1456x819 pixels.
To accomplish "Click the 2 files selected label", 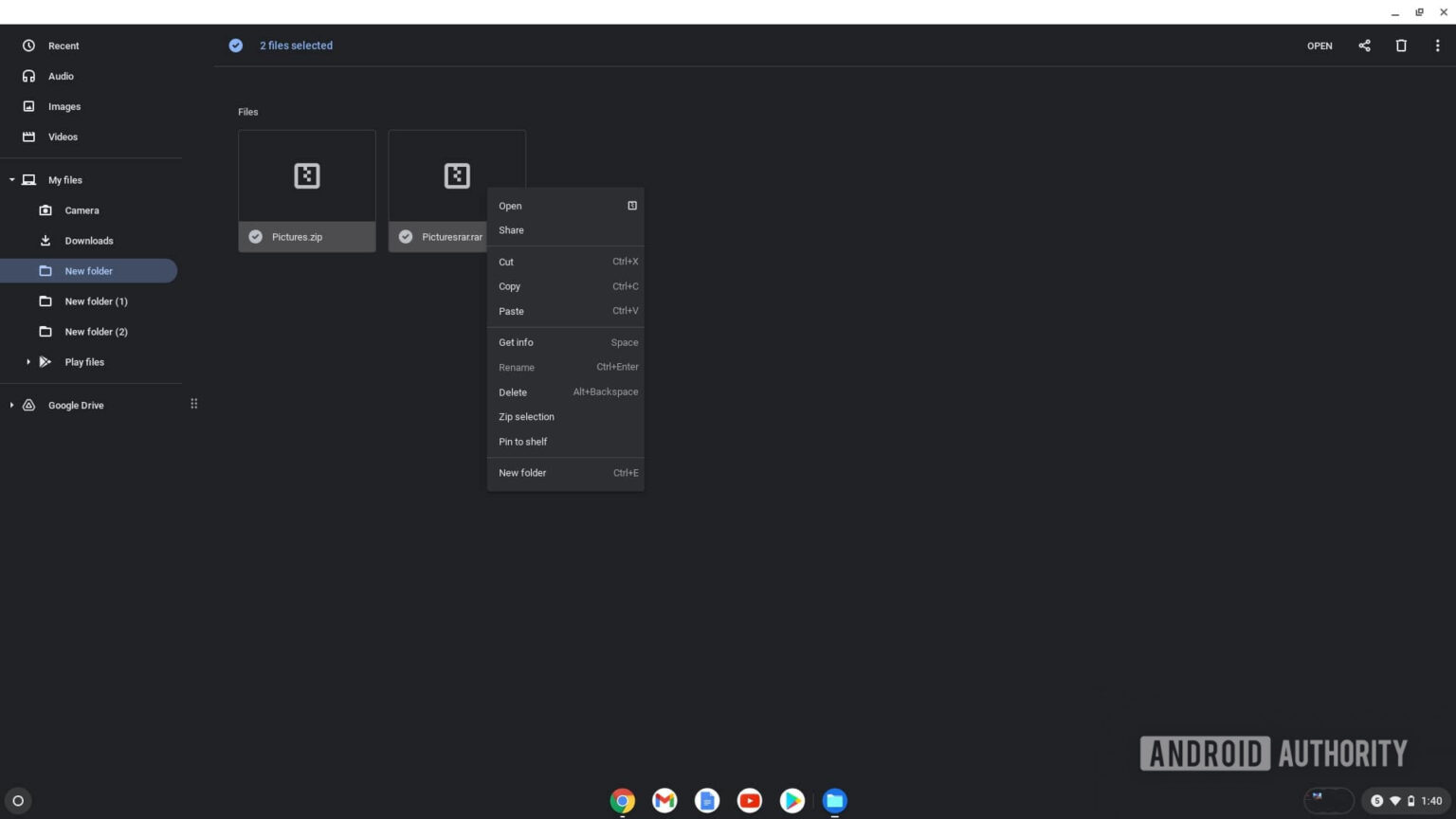I will 296,45.
